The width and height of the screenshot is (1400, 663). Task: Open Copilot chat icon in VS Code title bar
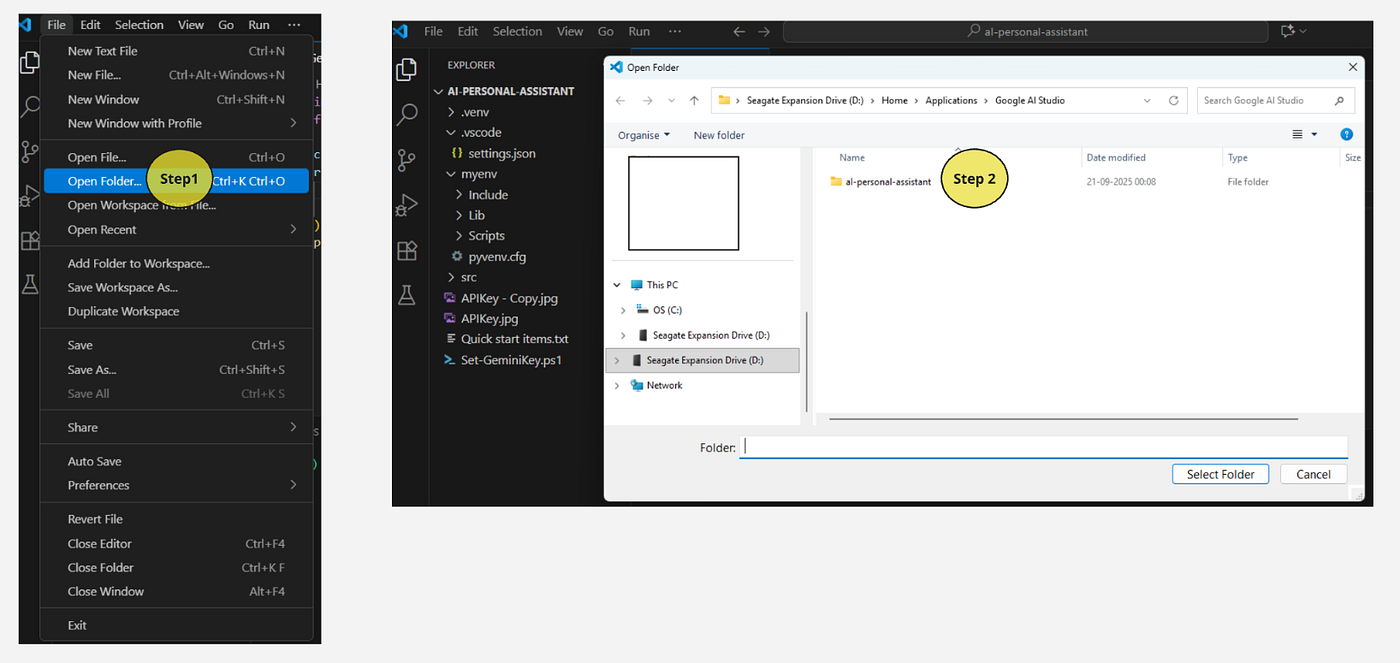pos(1288,31)
